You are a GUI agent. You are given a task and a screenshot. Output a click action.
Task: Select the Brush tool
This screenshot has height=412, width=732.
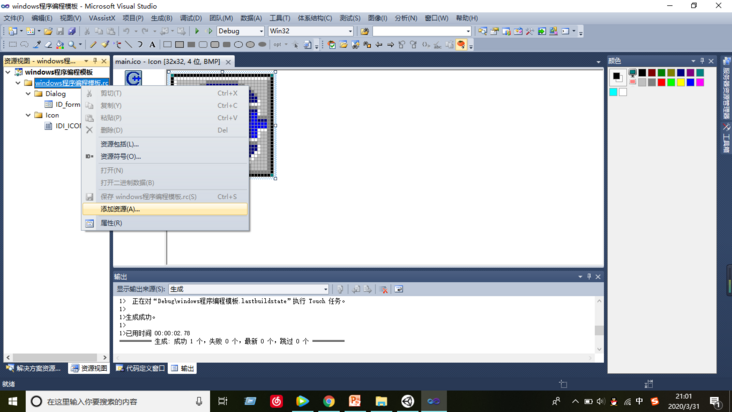point(105,45)
